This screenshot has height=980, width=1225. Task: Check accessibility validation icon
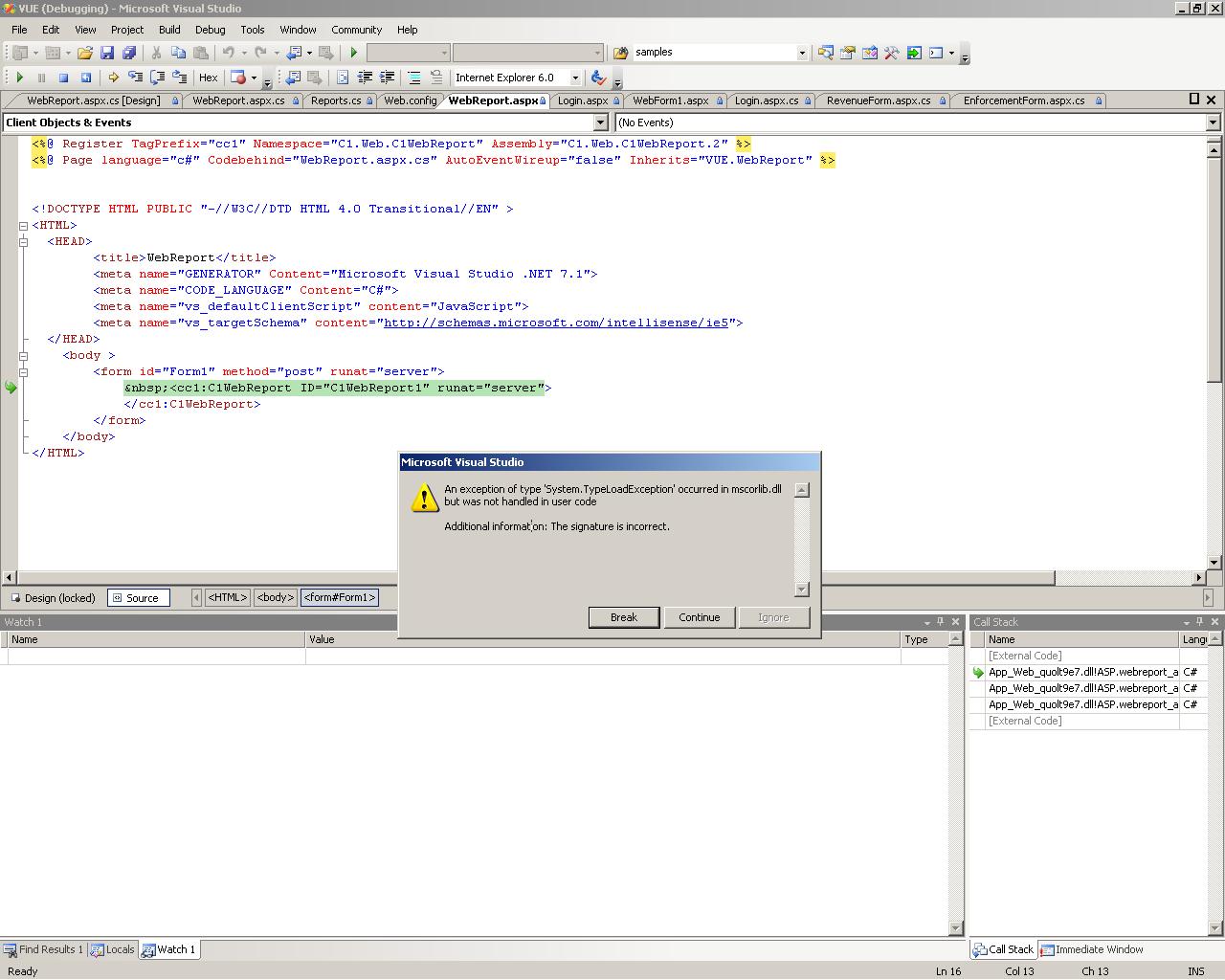(598, 78)
